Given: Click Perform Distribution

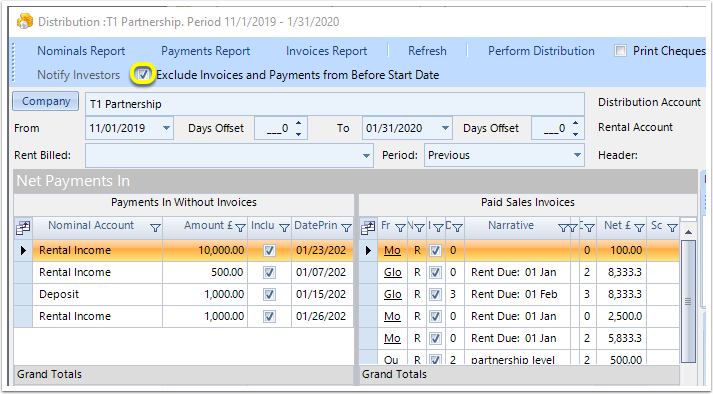Looking at the screenshot, I should pyautogui.click(x=541, y=51).
